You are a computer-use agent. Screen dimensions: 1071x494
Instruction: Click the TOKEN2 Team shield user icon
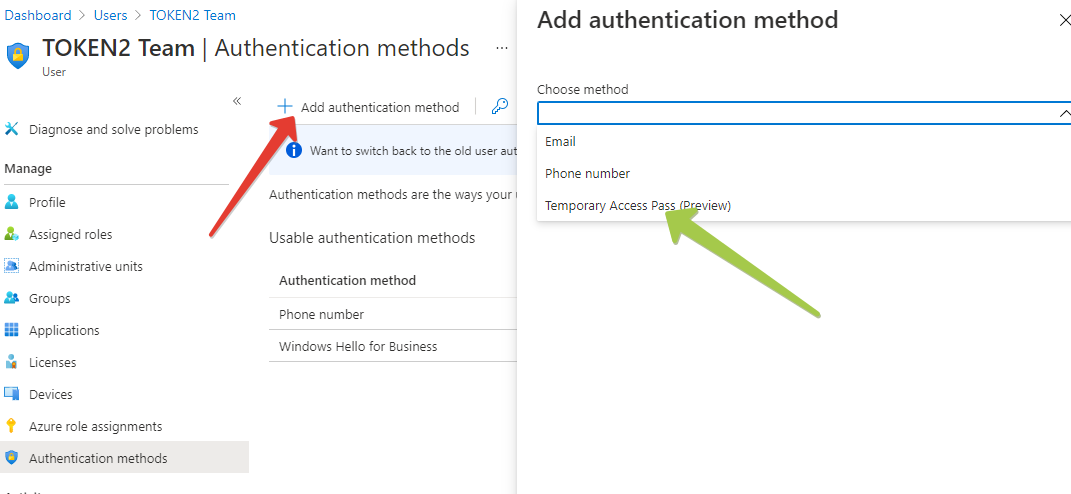click(x=18, y=55)
